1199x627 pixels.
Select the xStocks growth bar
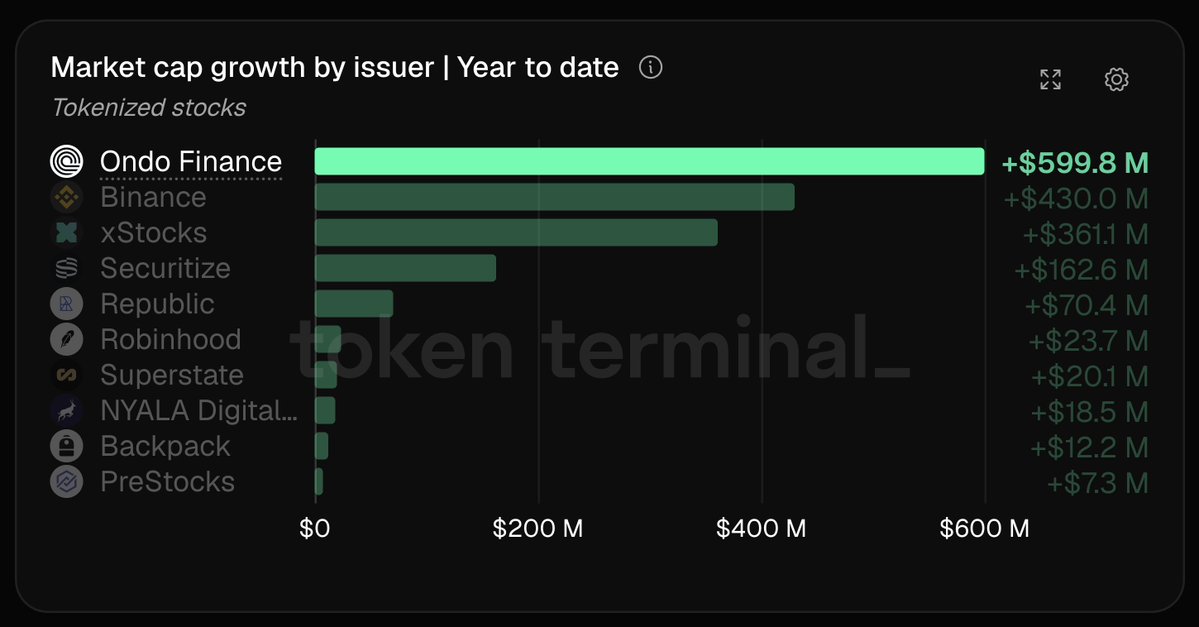pyautogui.click(x=516, y=232)
